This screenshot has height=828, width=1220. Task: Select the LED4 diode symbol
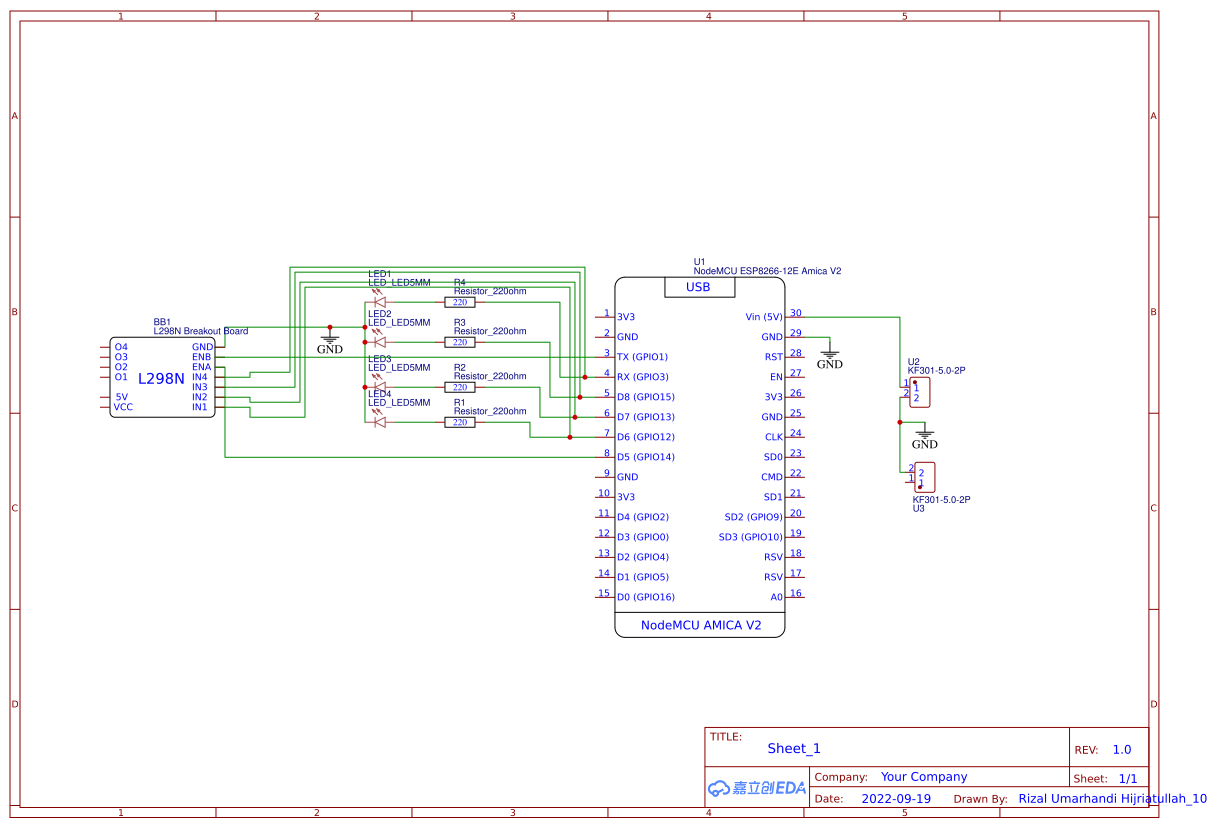381,420
